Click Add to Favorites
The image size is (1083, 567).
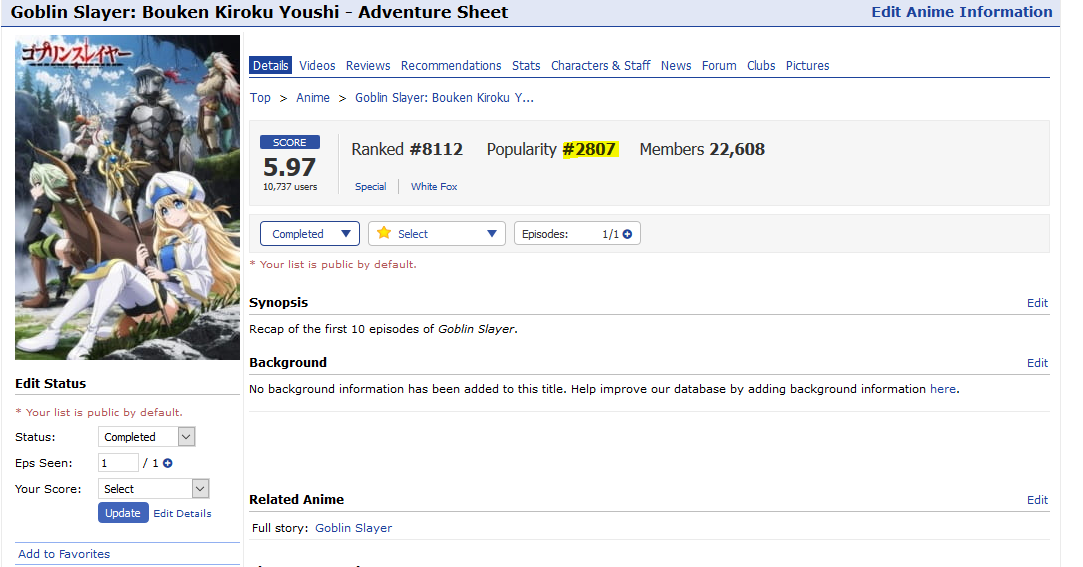pyautogui.click(x=64, y=554)
